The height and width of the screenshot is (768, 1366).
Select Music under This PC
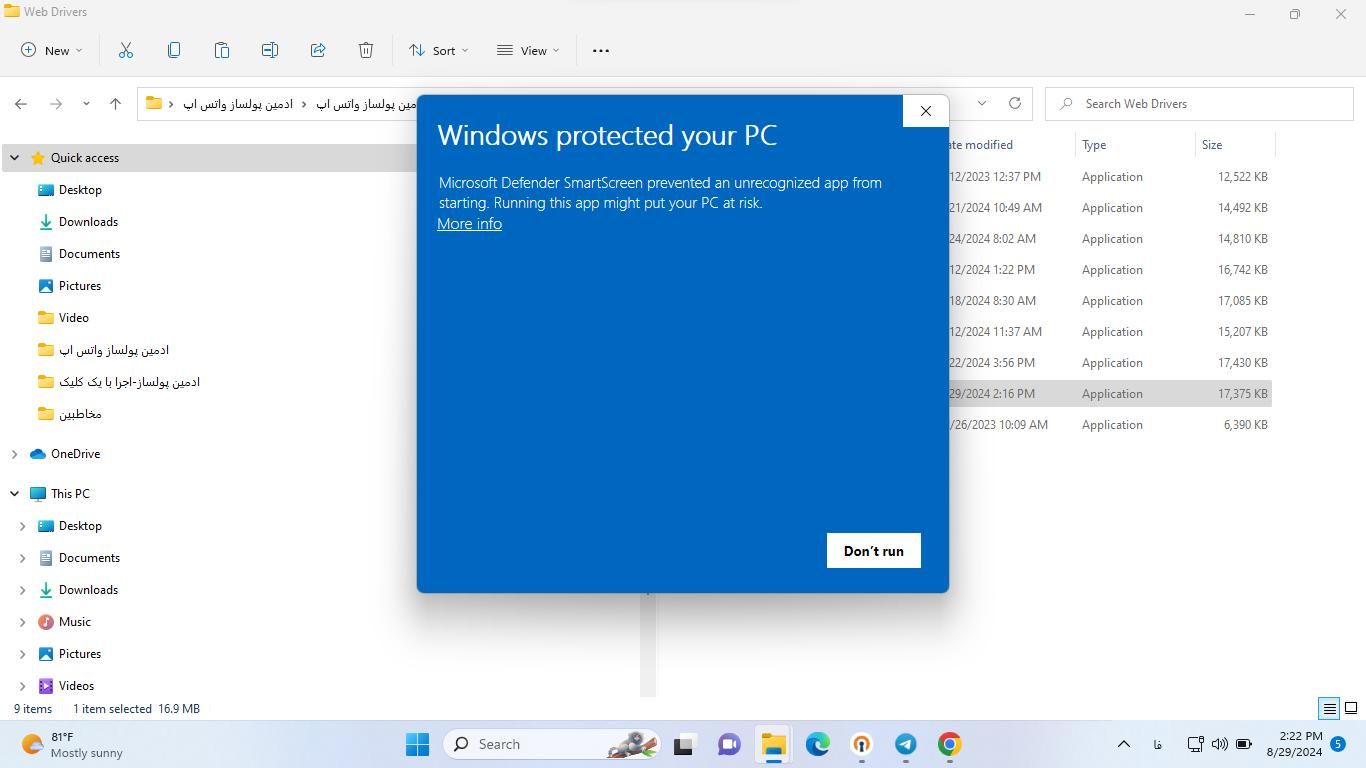pyautogui.click(x=74, y=622)
